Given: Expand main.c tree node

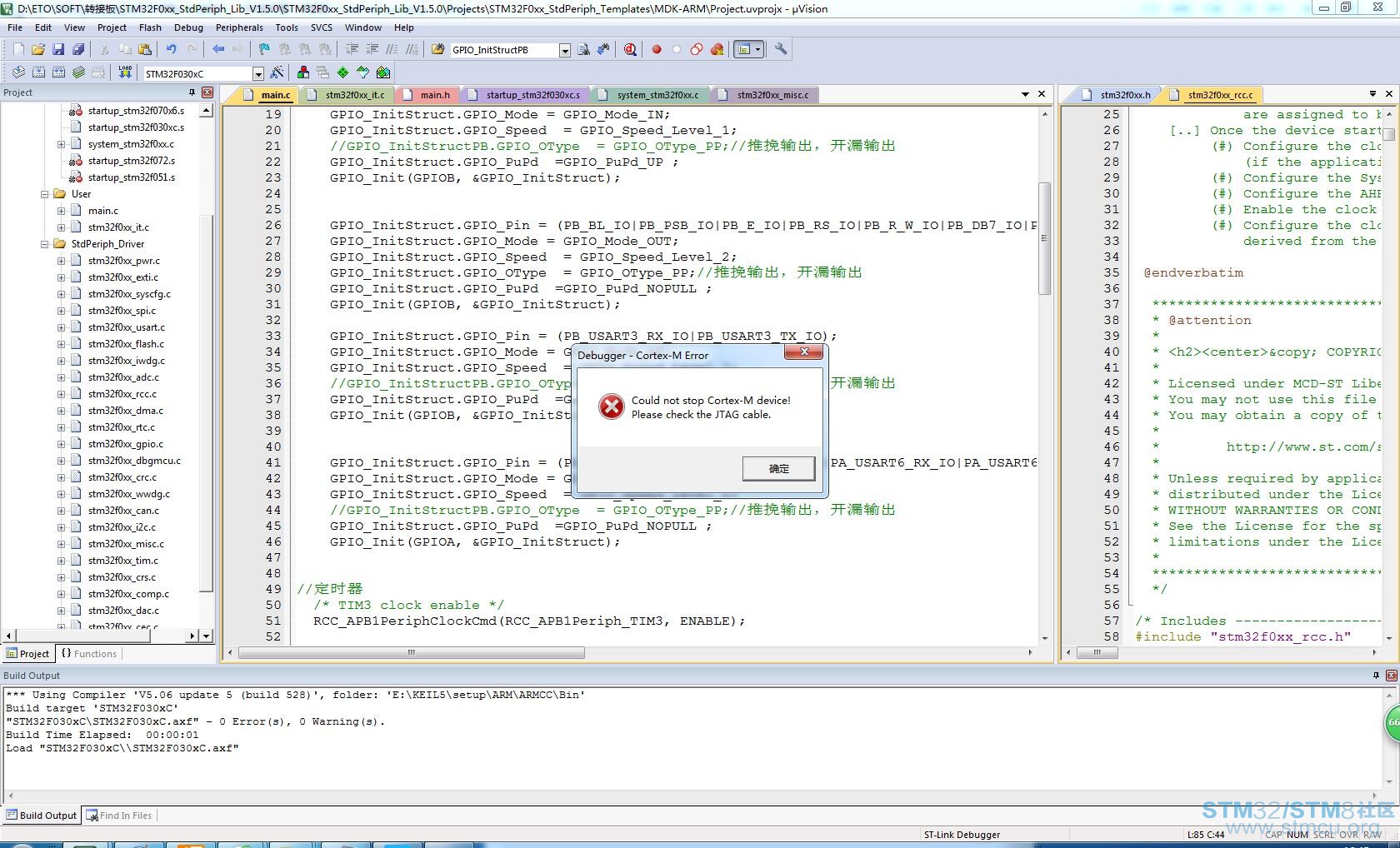Looking at the screenshot, I should (61, 211).
